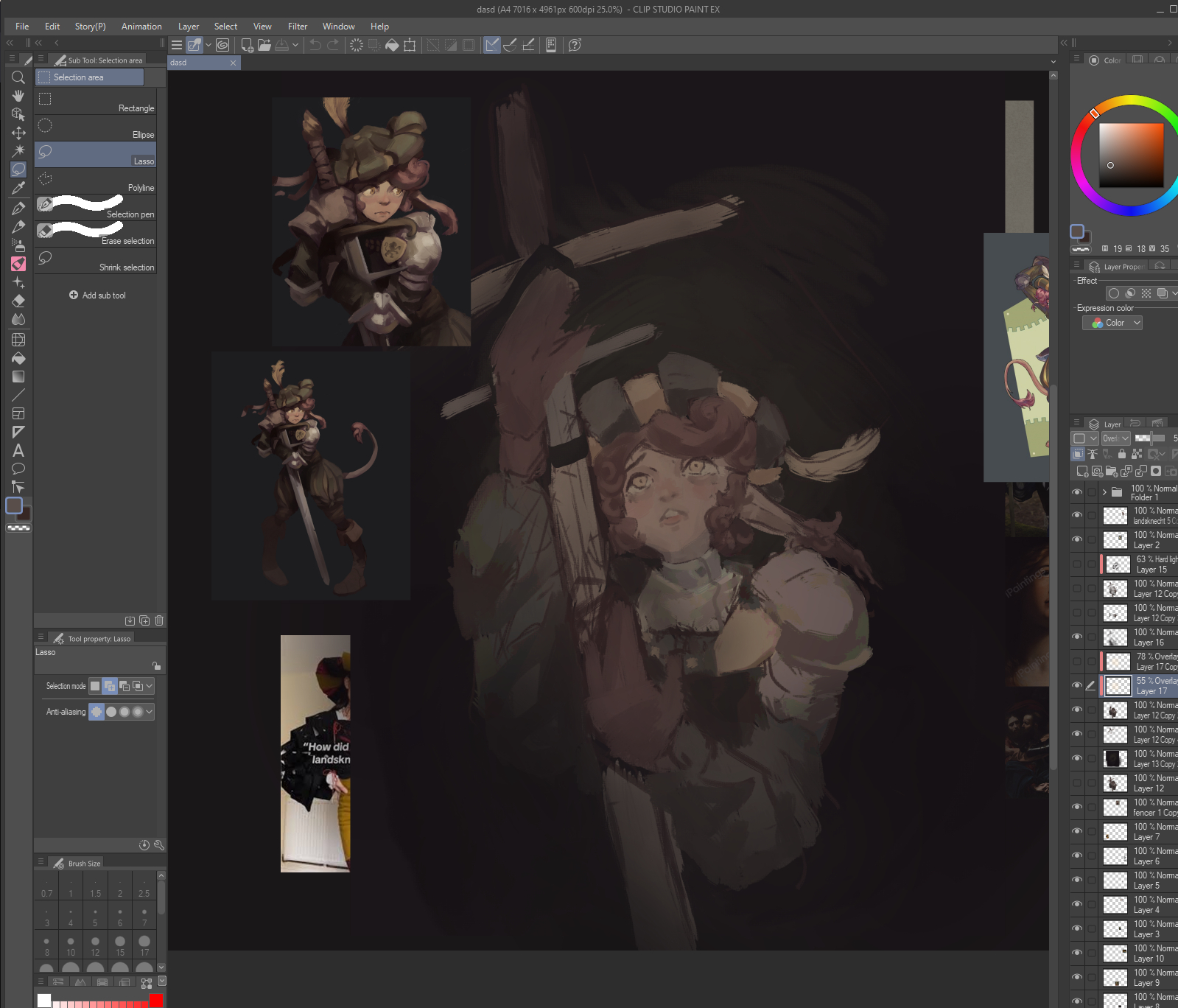
Task: Open the File menu
Action: (x=22, y=27)
